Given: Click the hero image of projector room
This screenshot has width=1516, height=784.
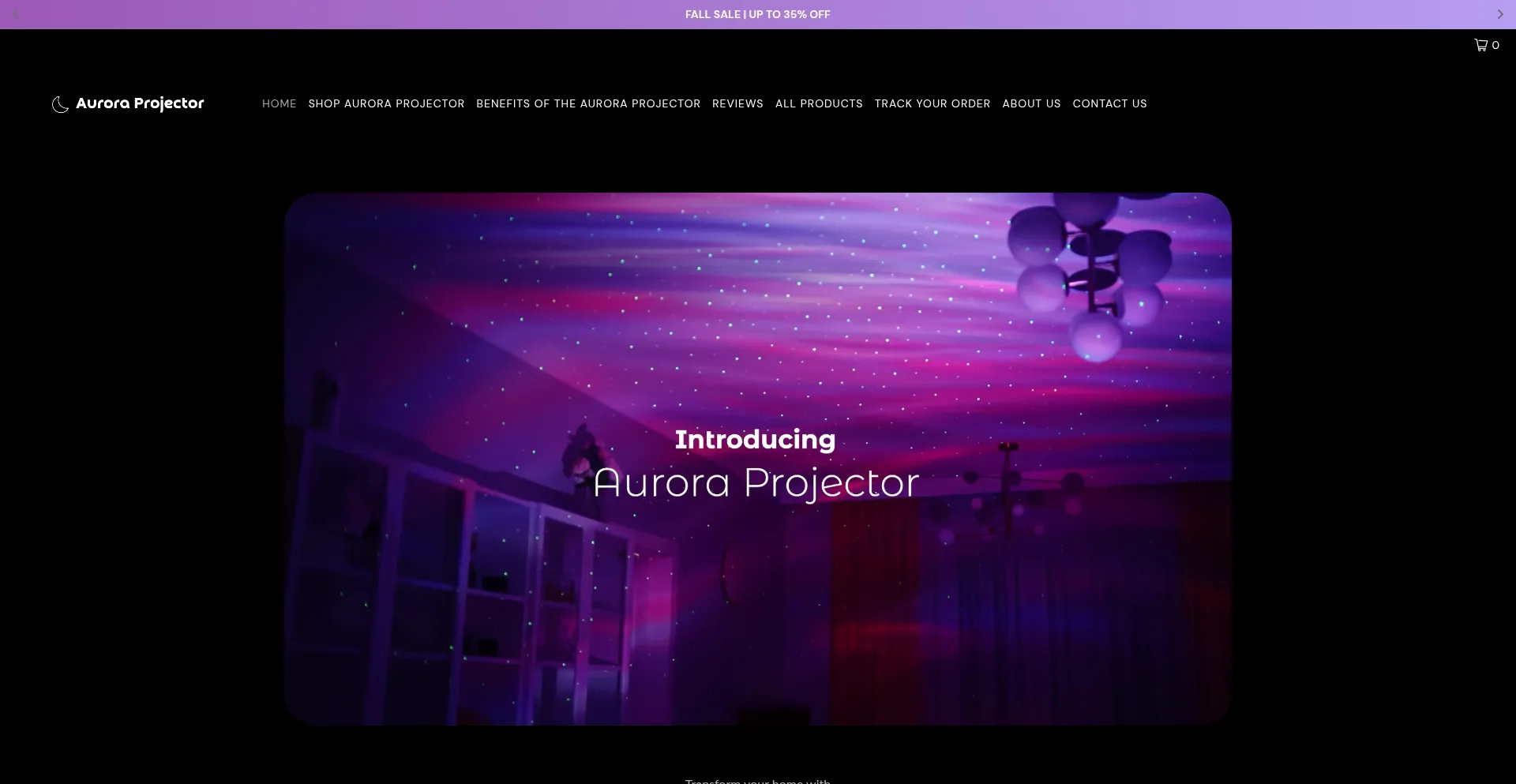Looking at the screenshot, I should click(758, 459).
